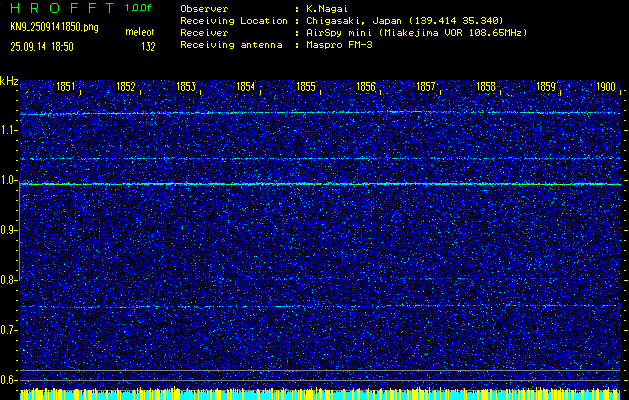Click time marker 1851
Screen dimensions: 629x400
click(66, 87)
